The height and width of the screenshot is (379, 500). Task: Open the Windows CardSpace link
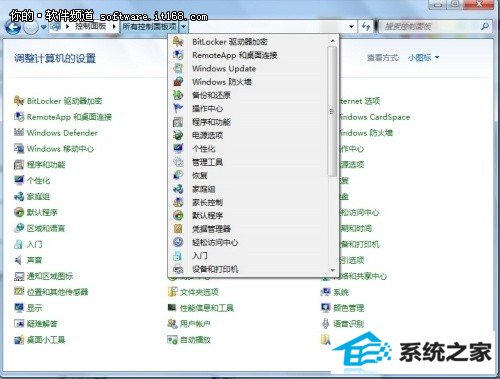pos(374,117)
